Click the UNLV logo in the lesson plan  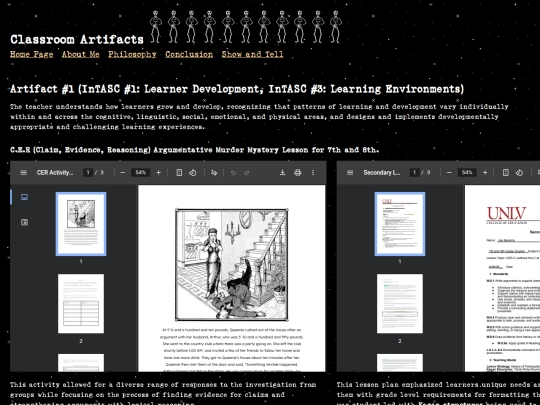pos(507,215)
